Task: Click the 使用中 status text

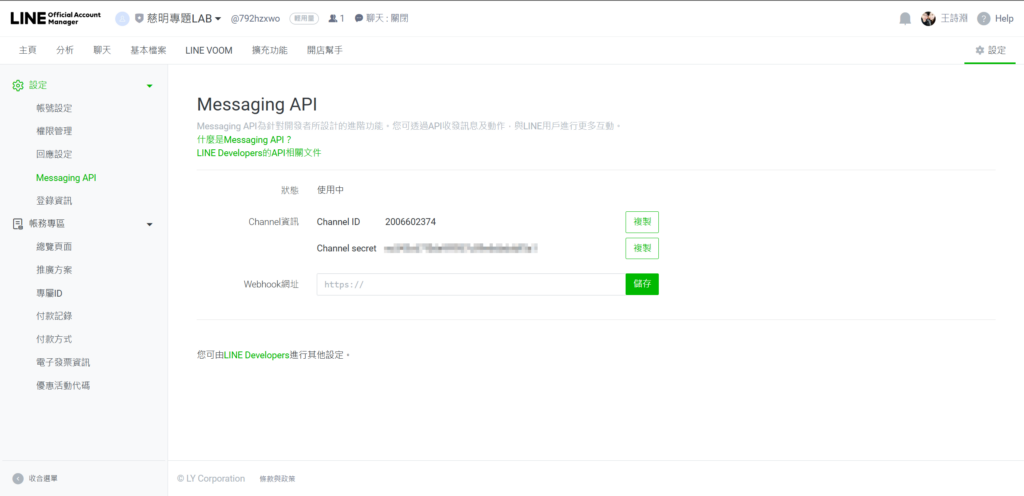Action: tap(330, 191)
